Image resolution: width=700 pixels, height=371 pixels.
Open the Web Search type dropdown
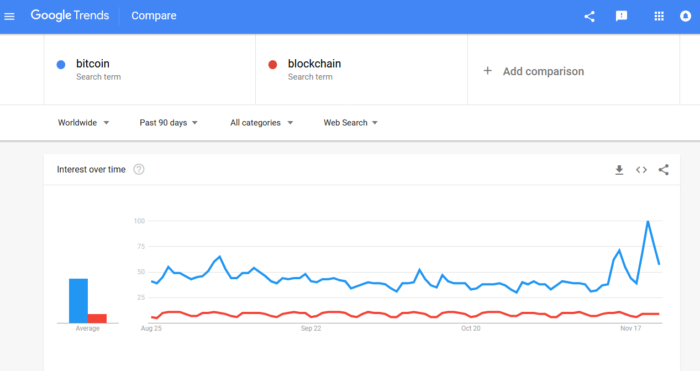pyautogui.click(x=350, y=123)
